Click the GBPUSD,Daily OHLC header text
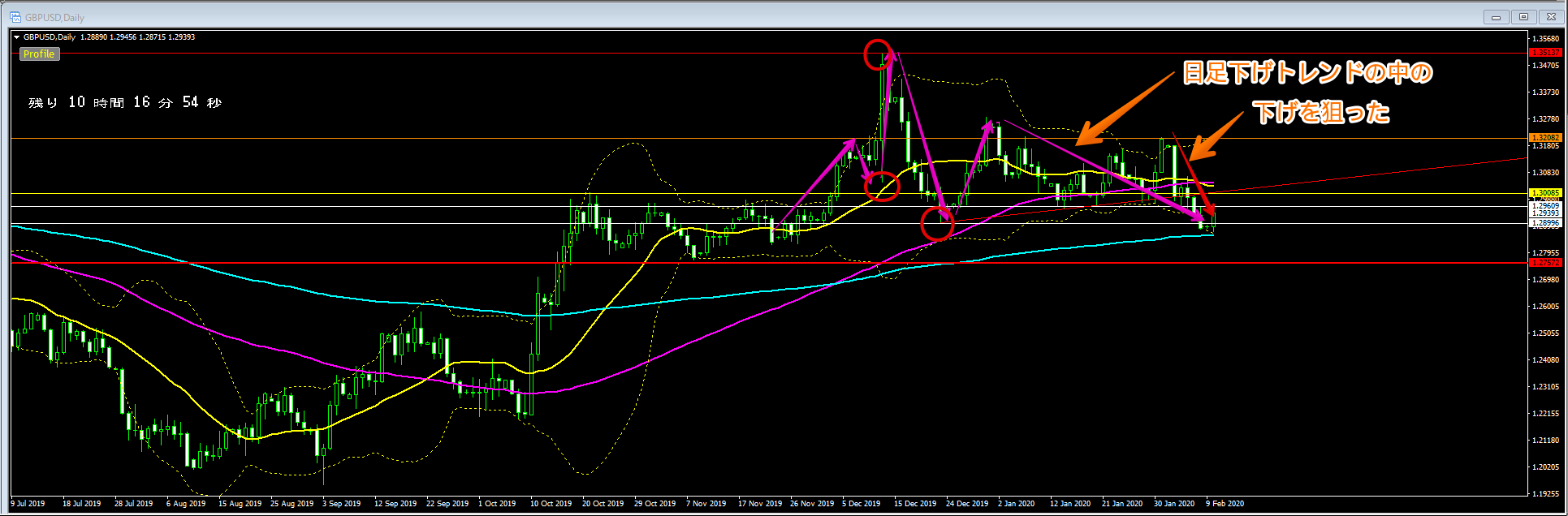 pos(109,37)
